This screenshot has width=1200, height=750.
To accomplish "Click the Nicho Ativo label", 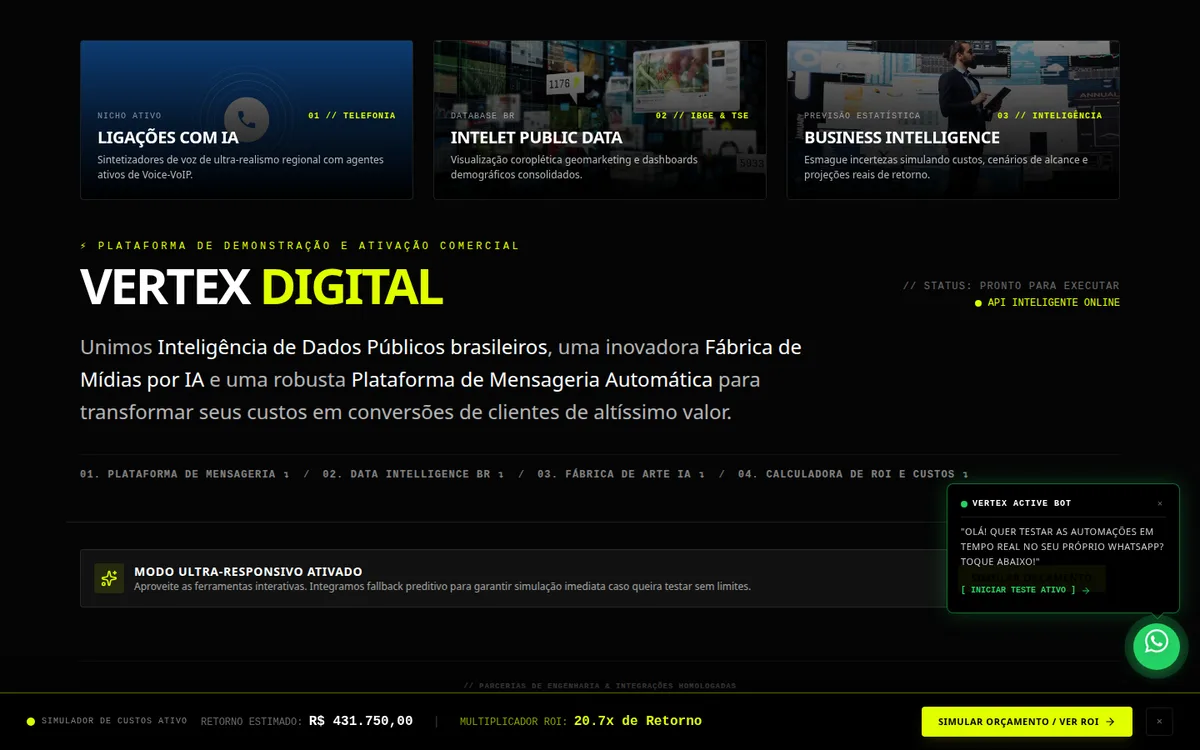I will [x=129, y=116].
